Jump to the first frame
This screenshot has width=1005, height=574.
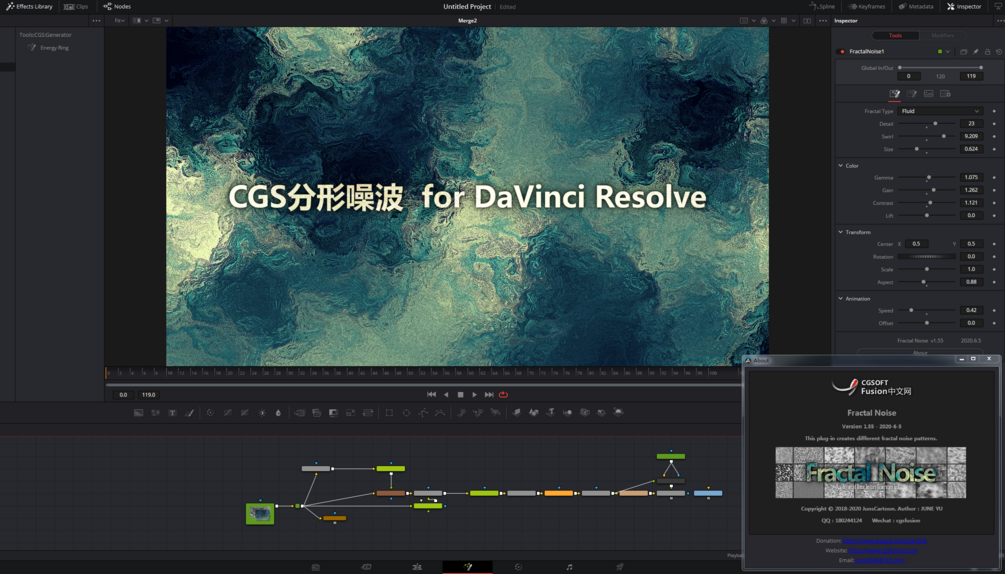click(431, 395)
